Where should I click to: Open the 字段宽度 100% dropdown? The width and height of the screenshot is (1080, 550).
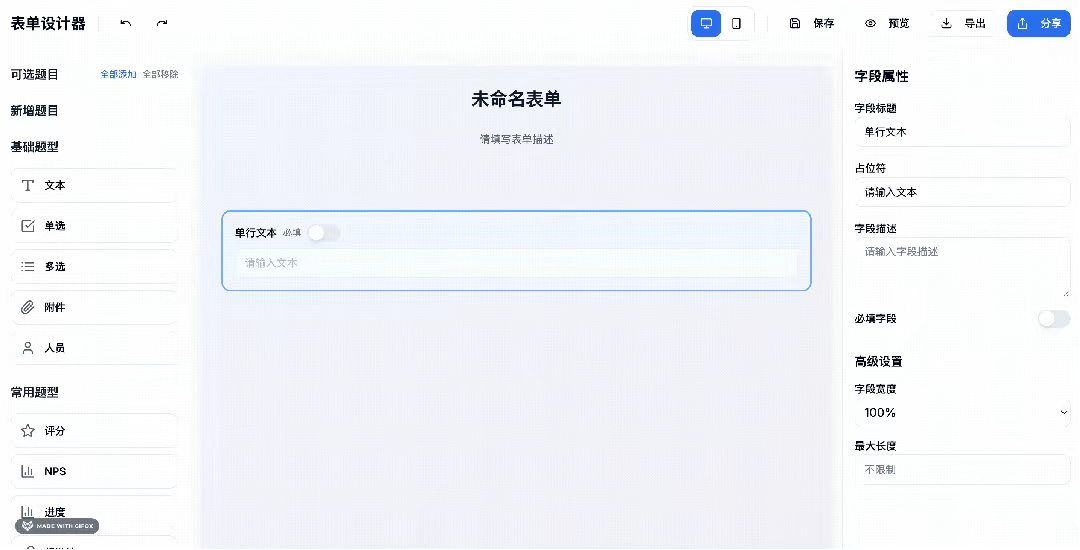click(x=962, y=412)
